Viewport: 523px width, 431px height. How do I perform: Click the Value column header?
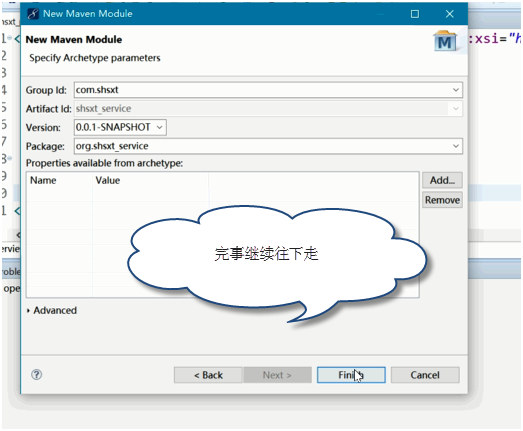click(107, 180)
